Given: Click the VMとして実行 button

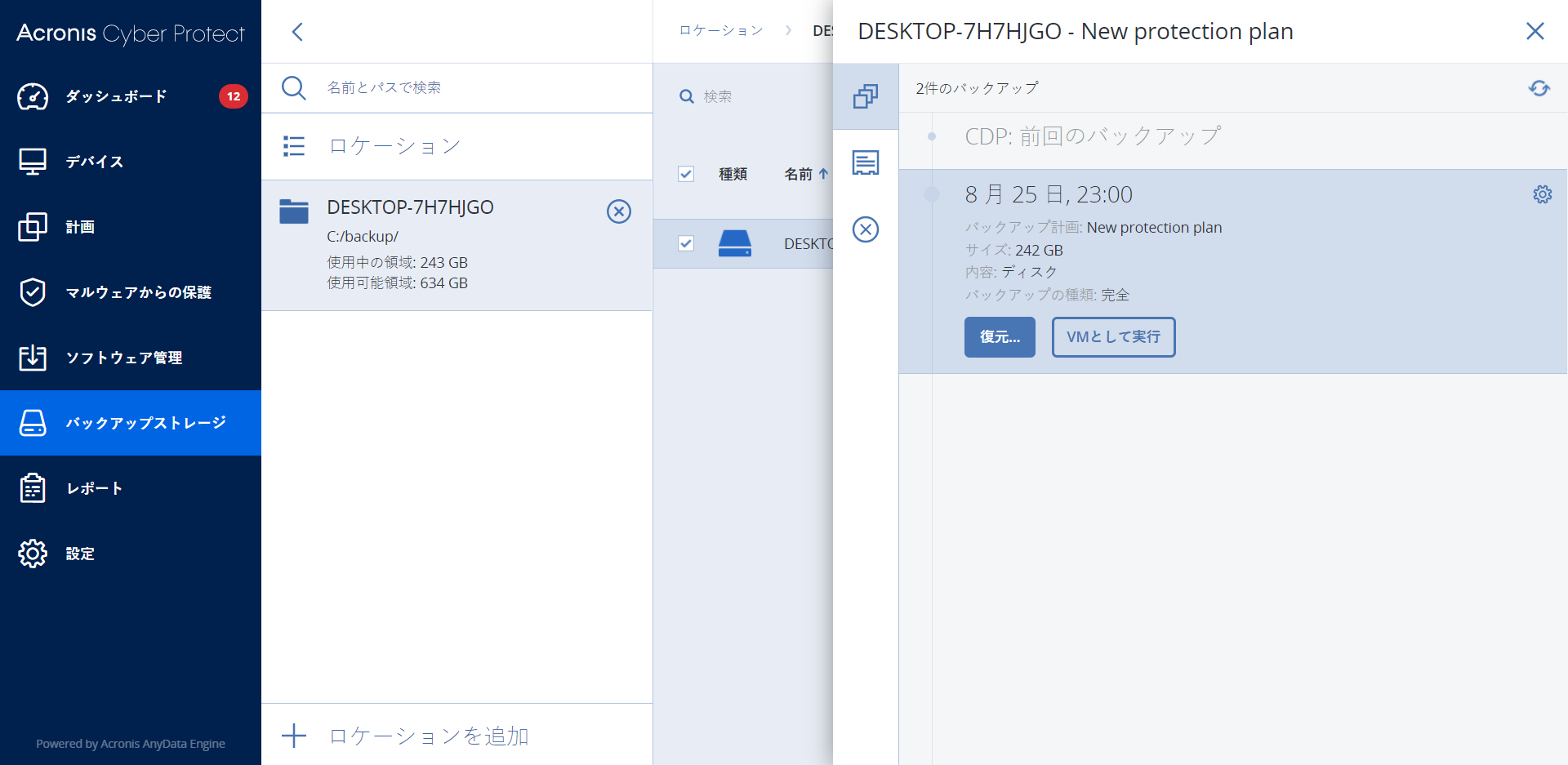Looking at the screenshot, I should pos(1112,337).
